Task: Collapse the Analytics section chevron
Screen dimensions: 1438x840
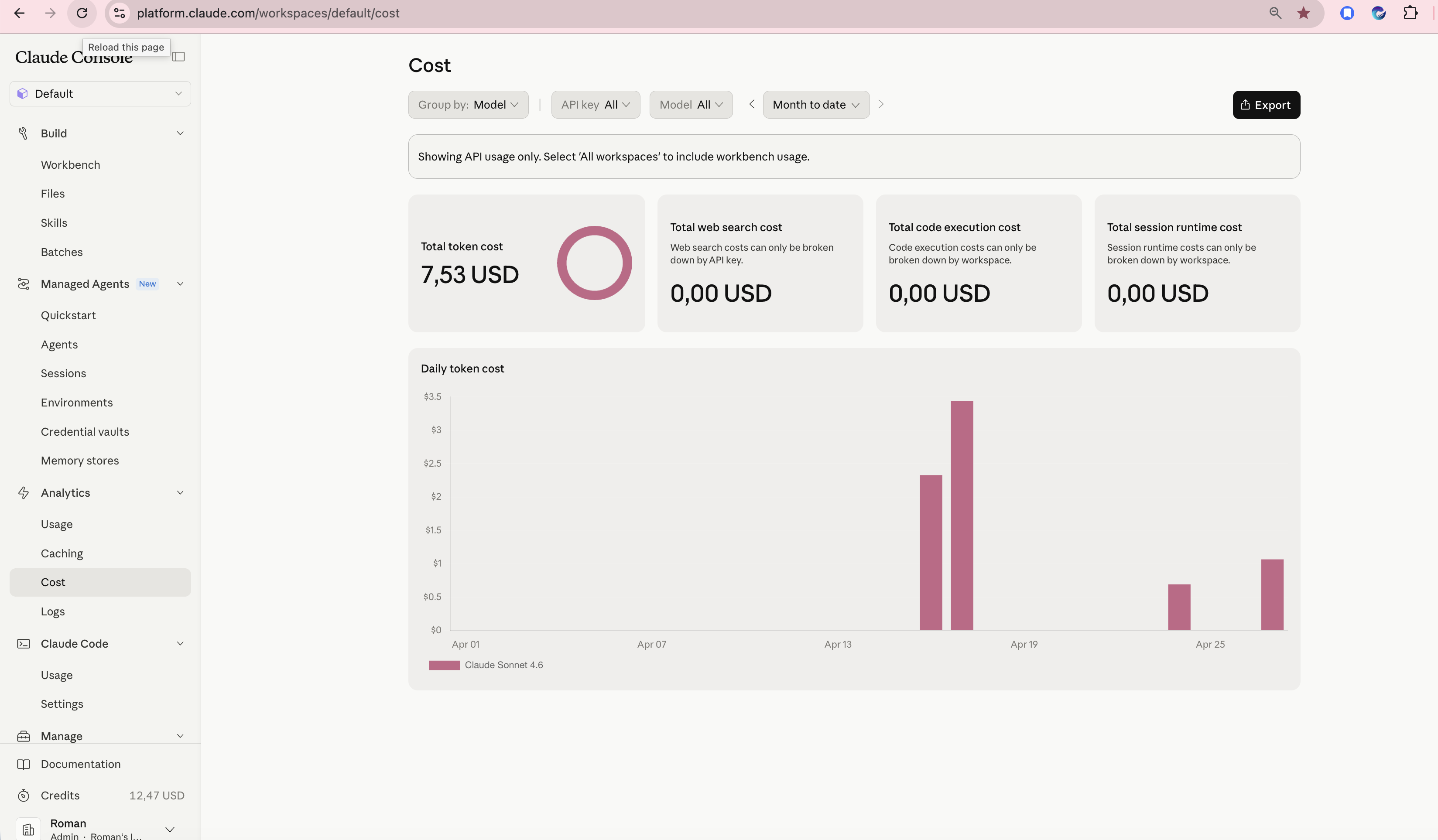Action: coord(180,493)
